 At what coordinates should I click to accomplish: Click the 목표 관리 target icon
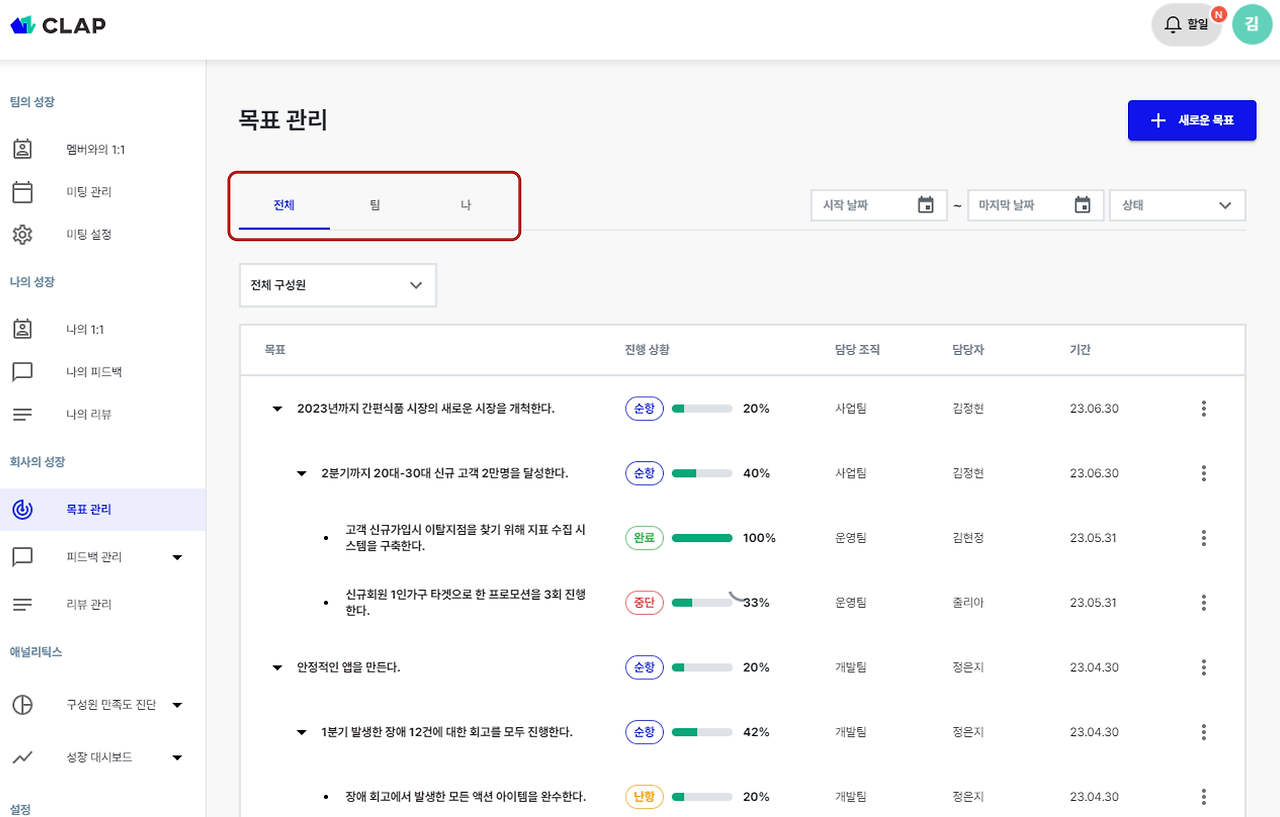22,509
